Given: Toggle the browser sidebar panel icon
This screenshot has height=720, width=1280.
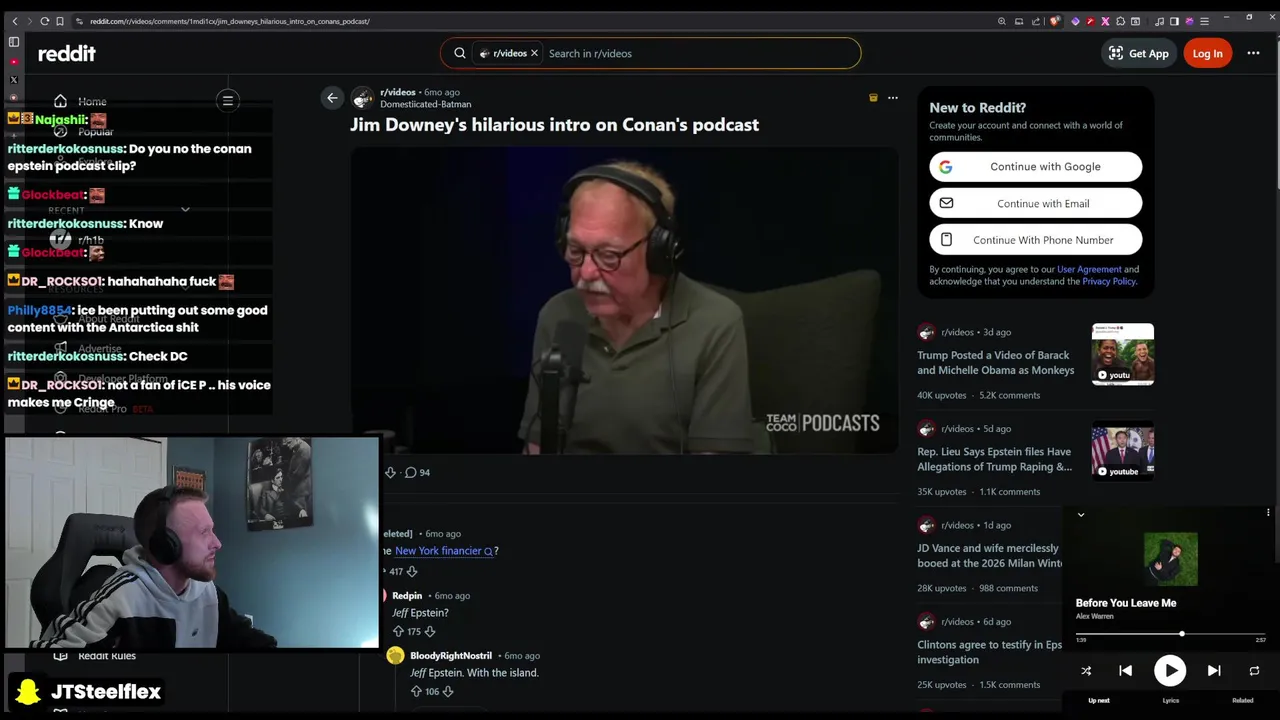Looking at the screenshot, I should click(x=1174, y=21).
